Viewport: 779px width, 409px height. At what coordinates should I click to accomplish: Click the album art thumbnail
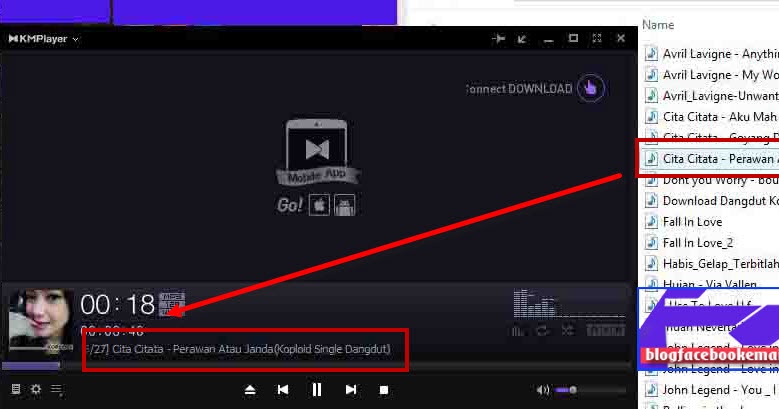(x=41, y=320)
